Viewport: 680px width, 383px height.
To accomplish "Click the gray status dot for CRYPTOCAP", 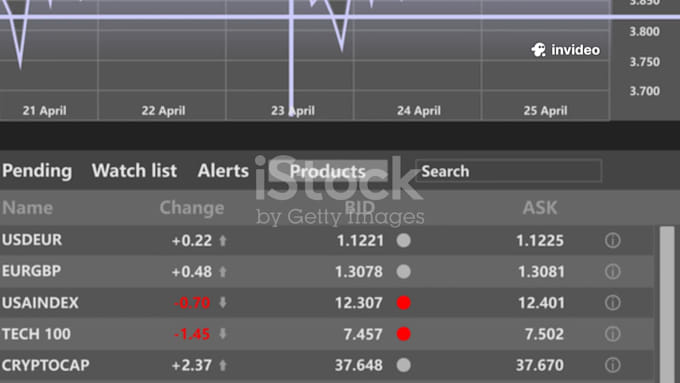I will pyautogui.click(x=403, y=365).
